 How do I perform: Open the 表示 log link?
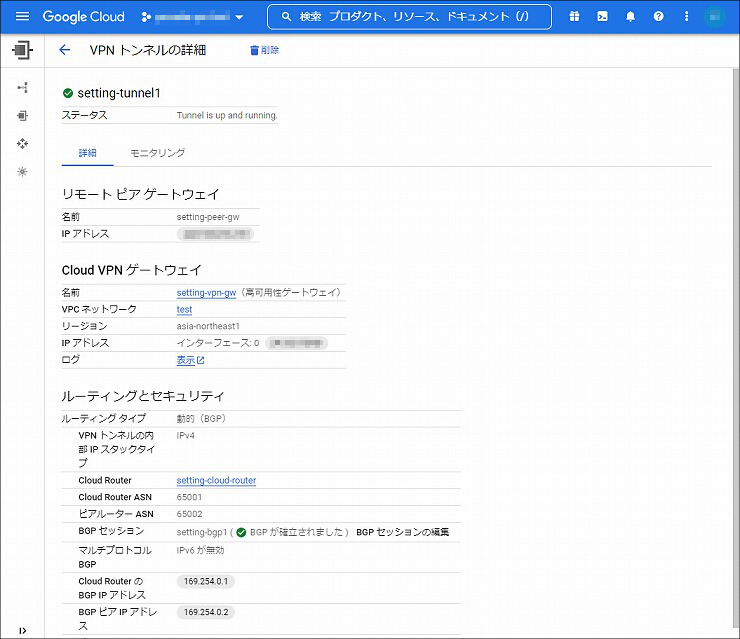tap(190, 360)
